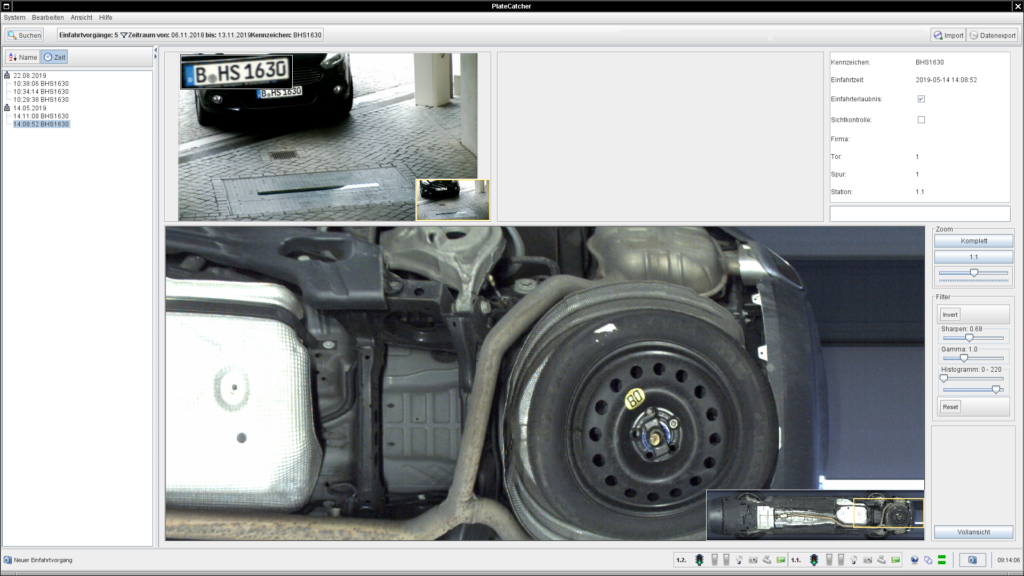Viewport: 1024px width, 576px height.
Task: Sort the list by Zeit
Action: pyautogui.click(x=54, y=57)
